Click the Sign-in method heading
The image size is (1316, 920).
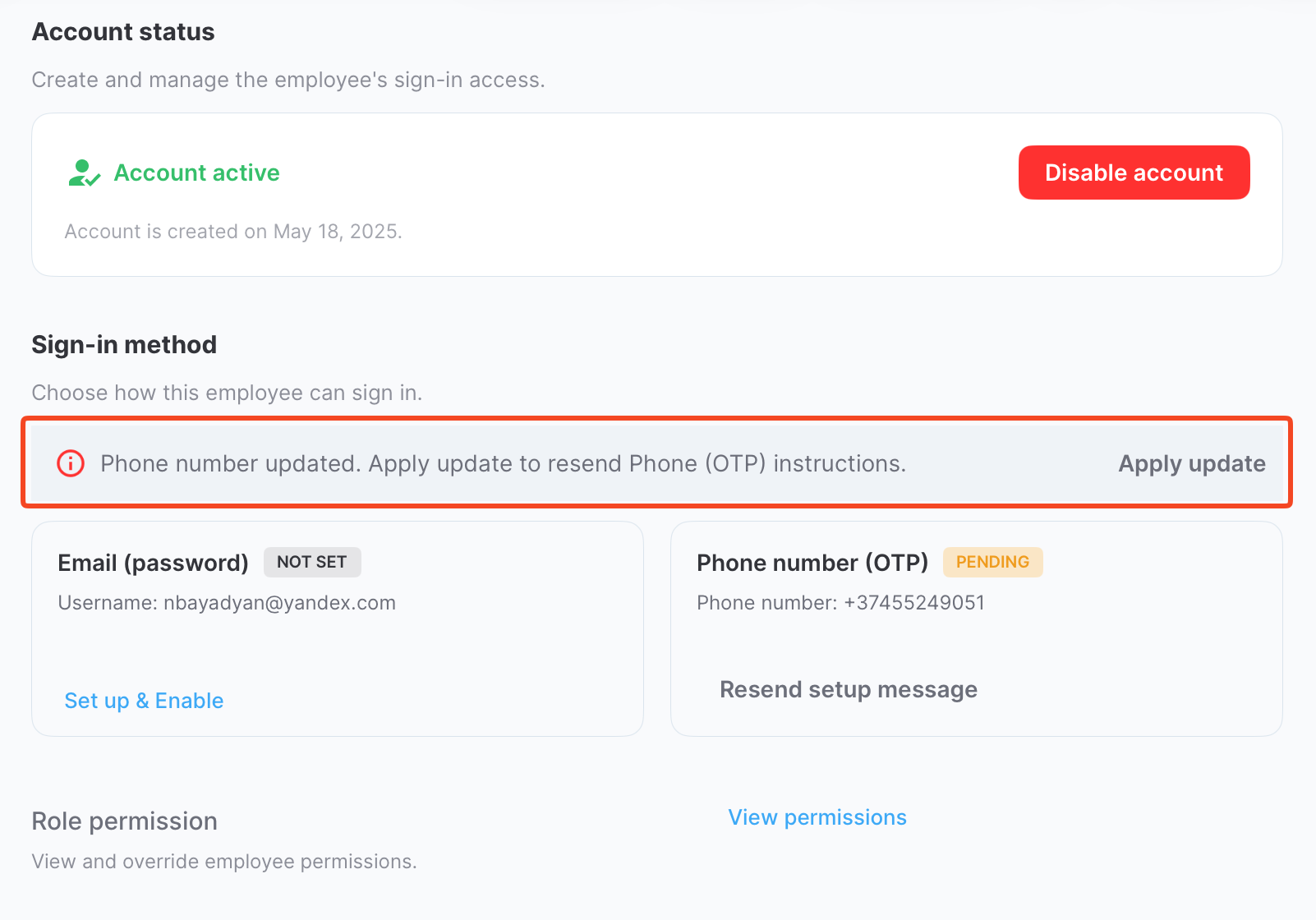tap(124, 344)
